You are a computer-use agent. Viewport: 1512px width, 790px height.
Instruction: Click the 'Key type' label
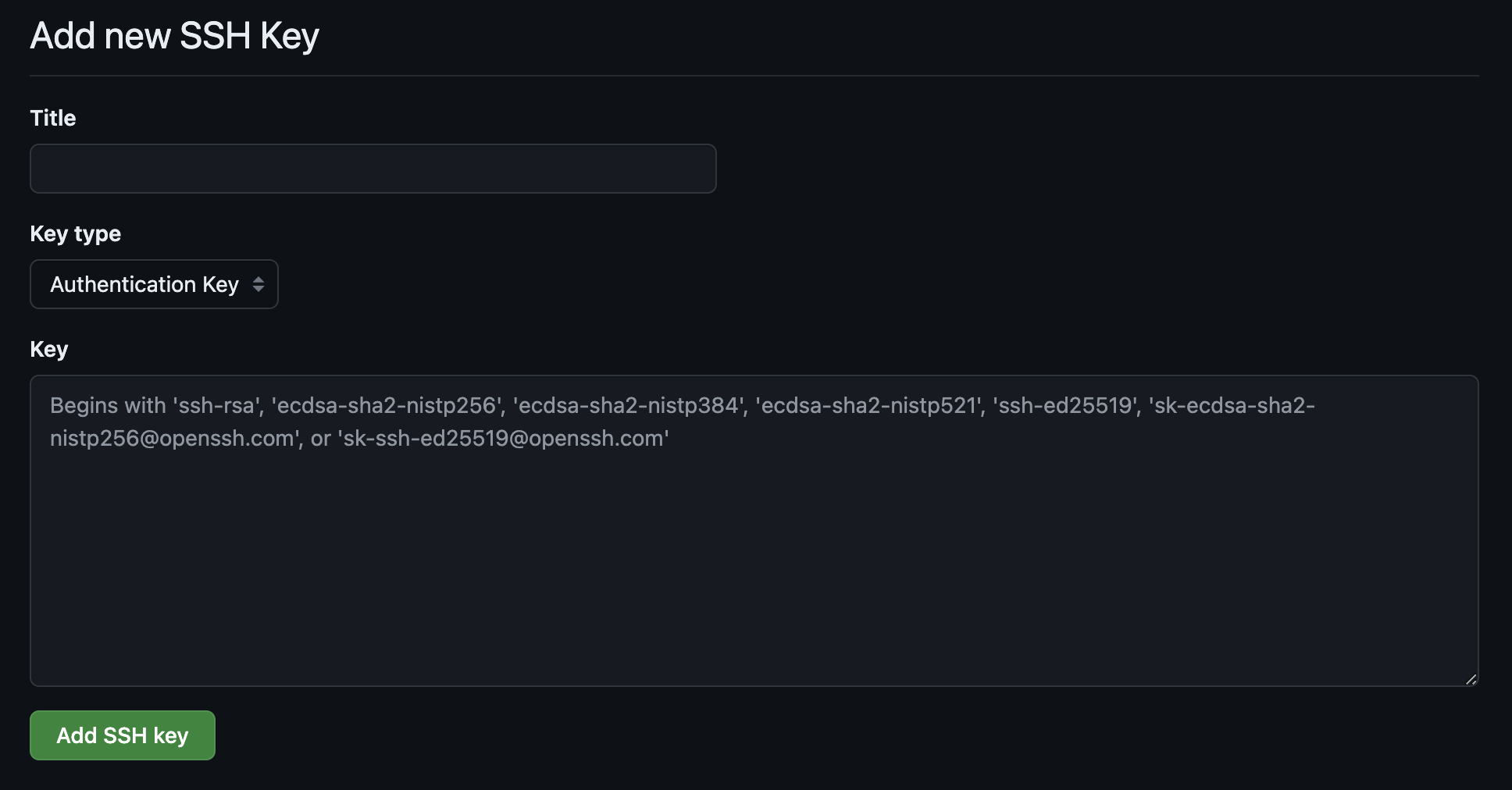tap(75, 234)
